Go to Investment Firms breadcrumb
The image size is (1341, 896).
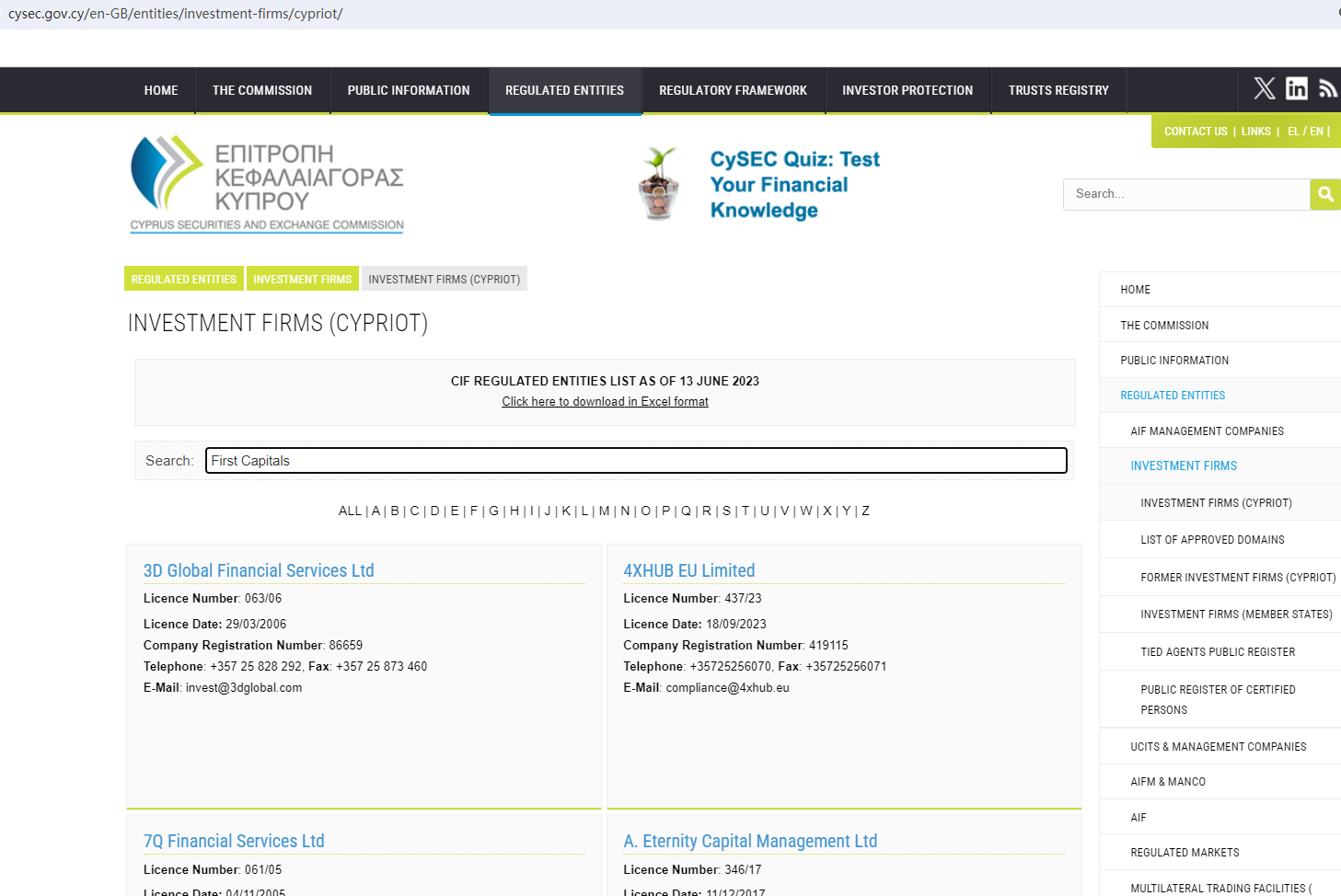click(x=302, y=280)
